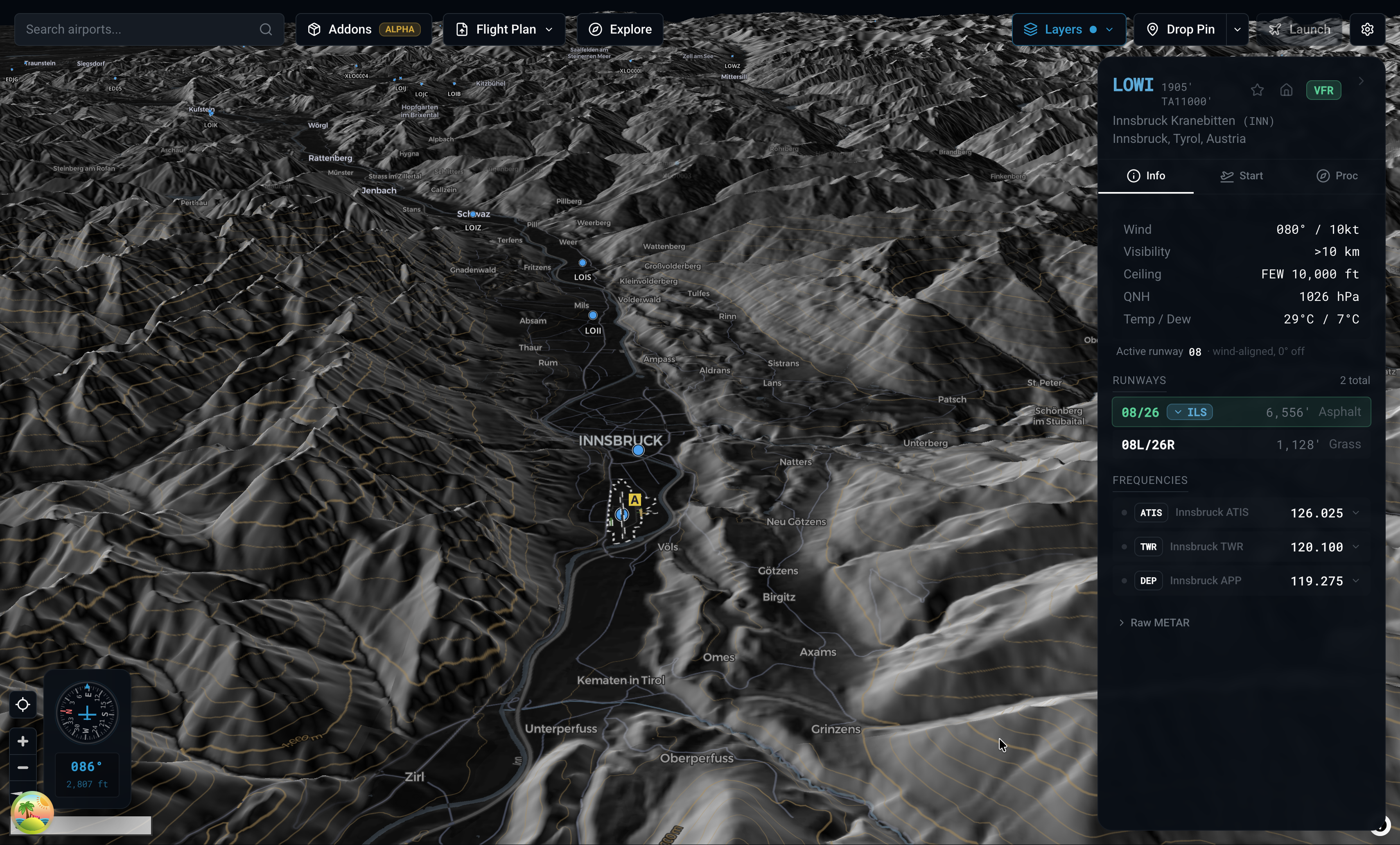Open the Layers dropdown menu
The image size is (1400, 845).
[1068, 29]
